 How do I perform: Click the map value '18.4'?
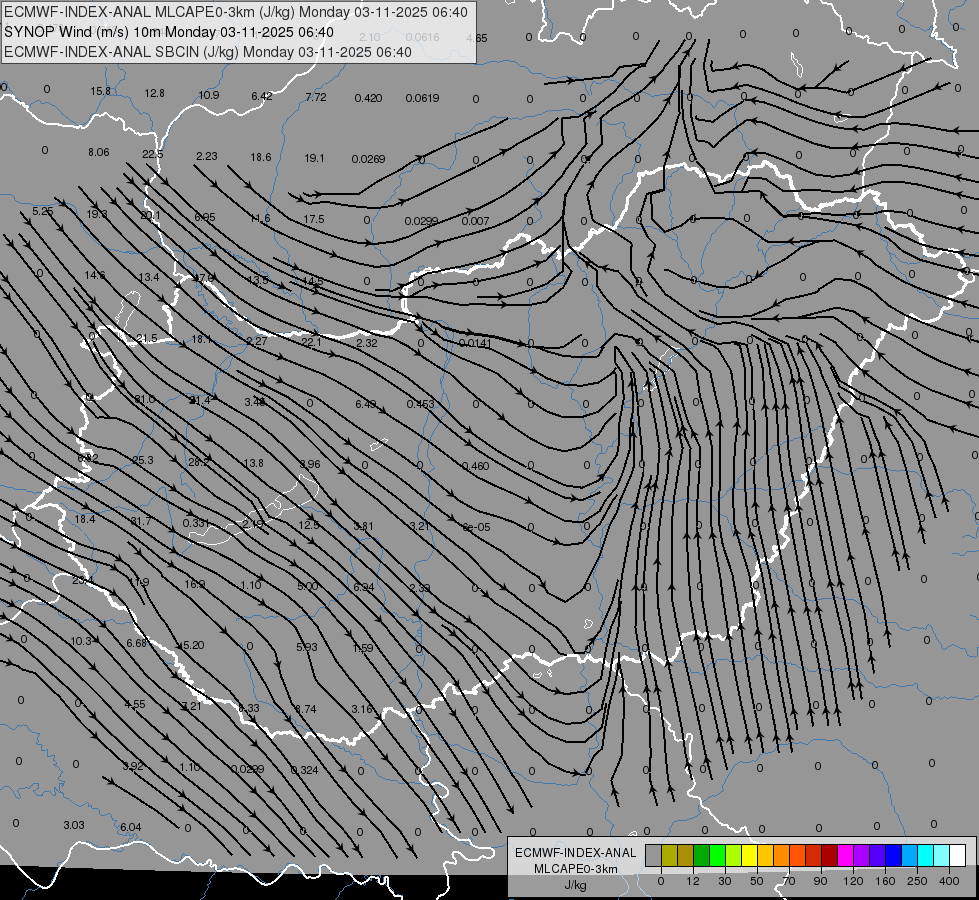pos(84,519)
